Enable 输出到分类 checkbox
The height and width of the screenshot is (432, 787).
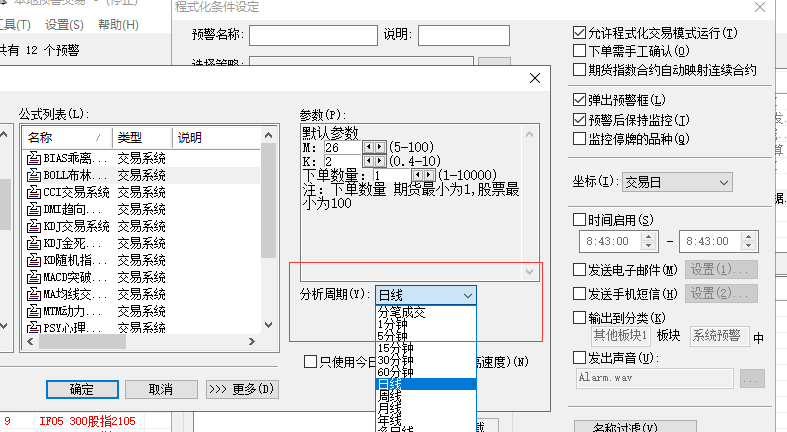tap(579, 318)
